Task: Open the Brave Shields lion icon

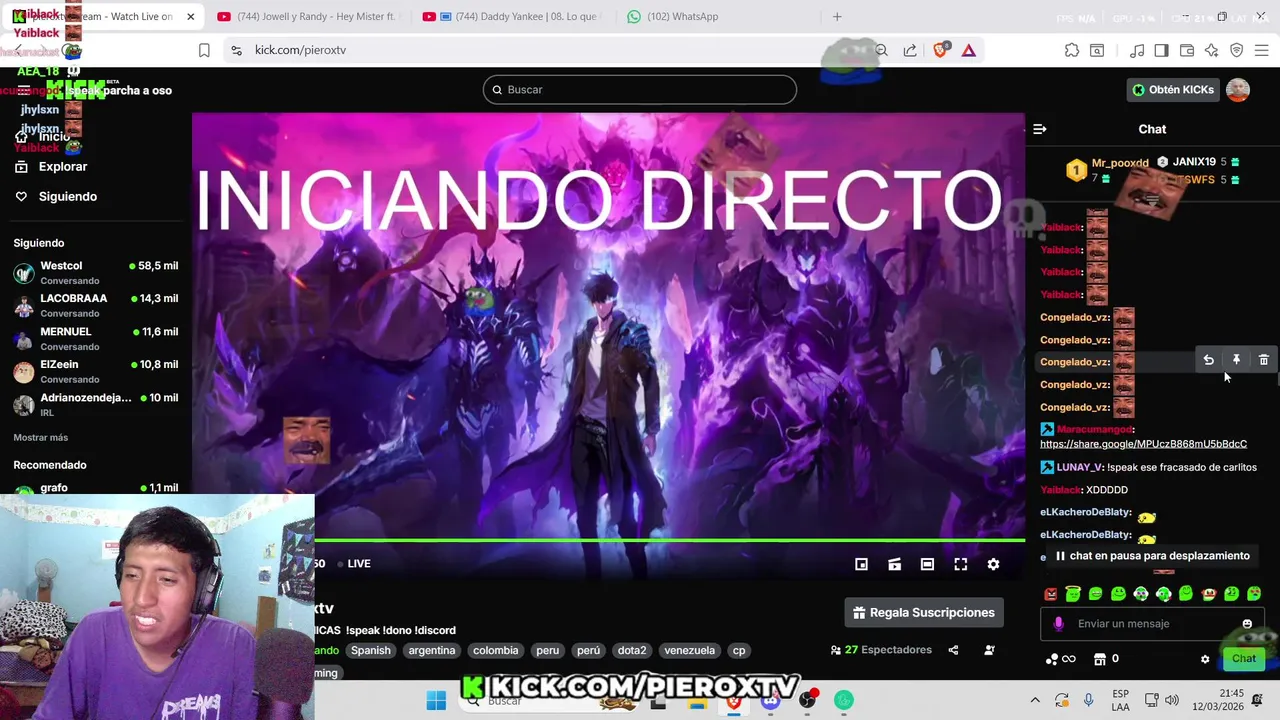Action: pyautogui.click(x=940, y=50)
